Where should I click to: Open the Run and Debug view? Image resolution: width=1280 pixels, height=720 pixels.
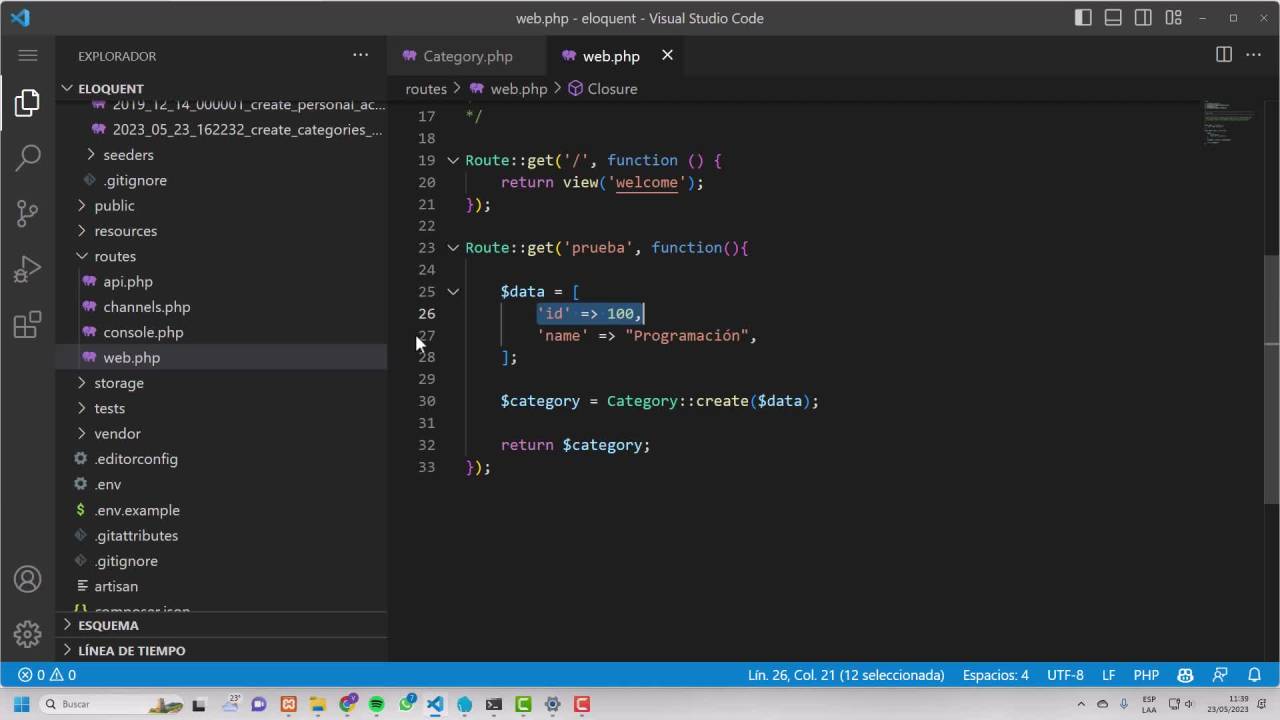pos(28,269)
